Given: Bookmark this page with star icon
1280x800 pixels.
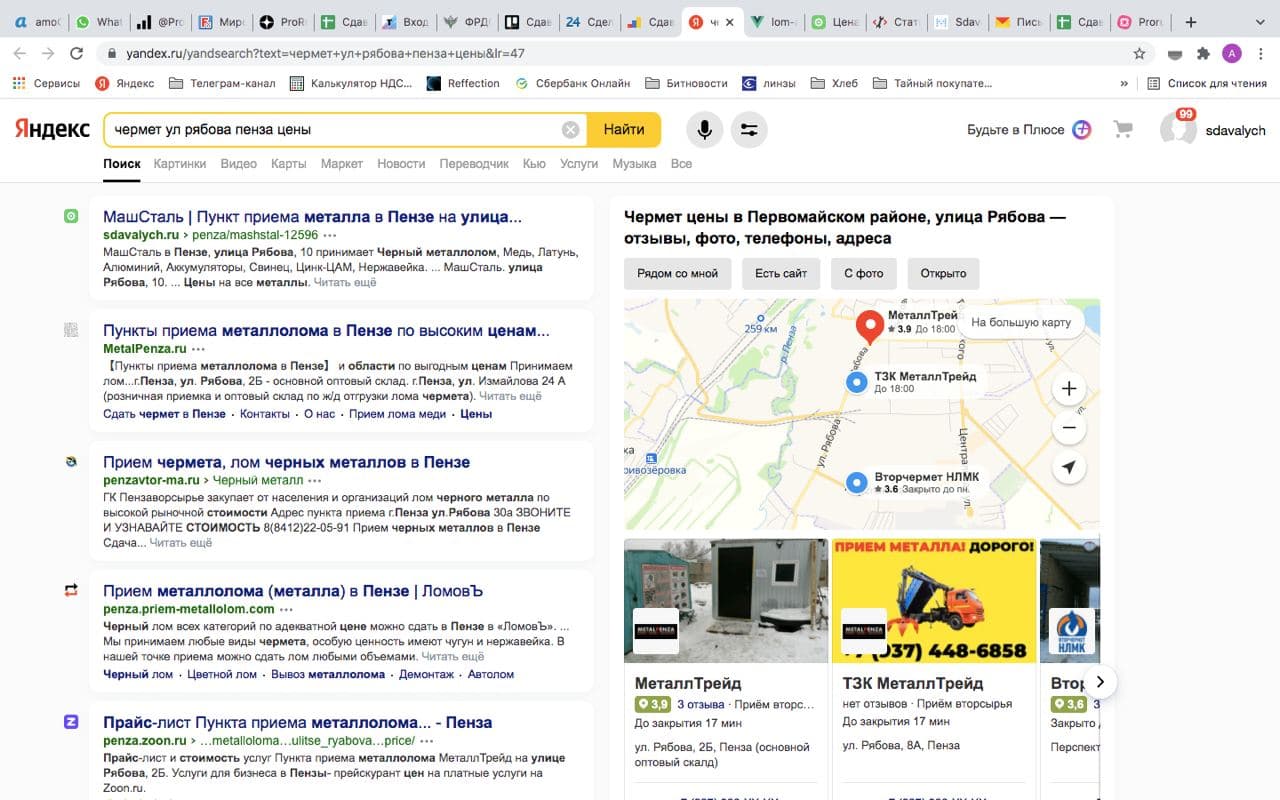Looking at the screenshot, I should tap(1139, 53).
